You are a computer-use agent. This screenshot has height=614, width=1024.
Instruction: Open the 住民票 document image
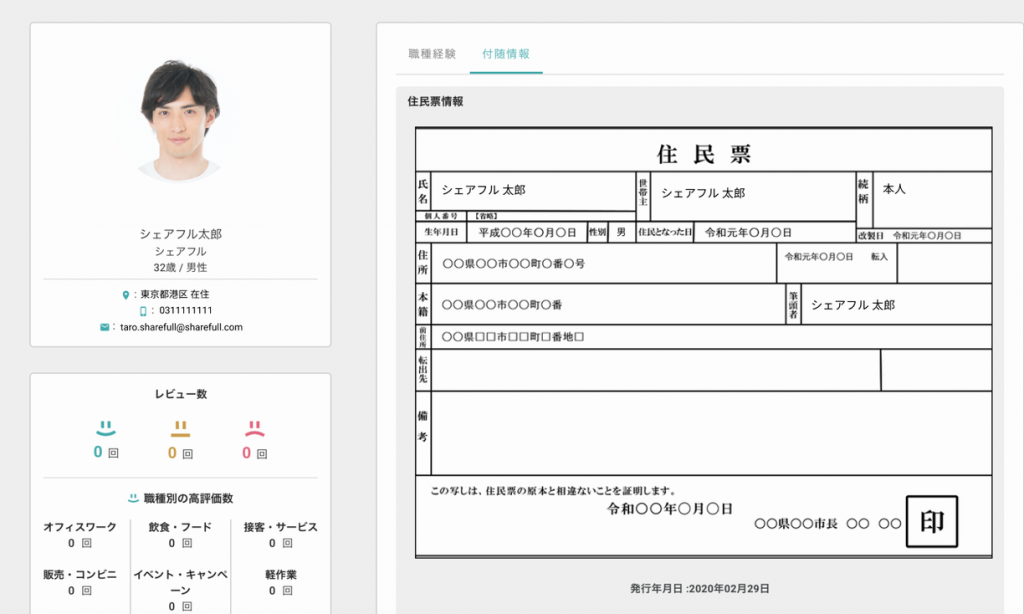[x=703, y=343]
